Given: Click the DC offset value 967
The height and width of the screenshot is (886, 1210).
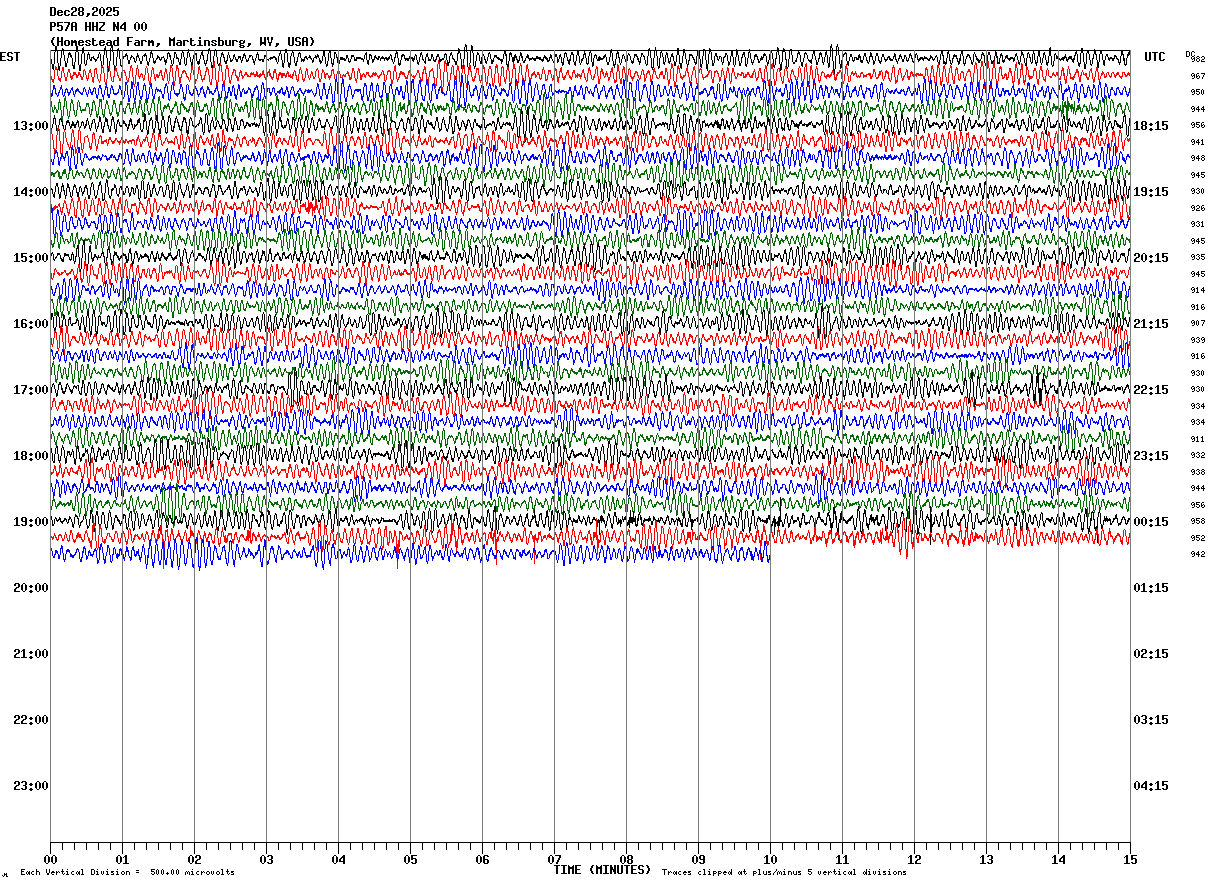Looking at the screenshot, I should click(x=1197, y=76).
